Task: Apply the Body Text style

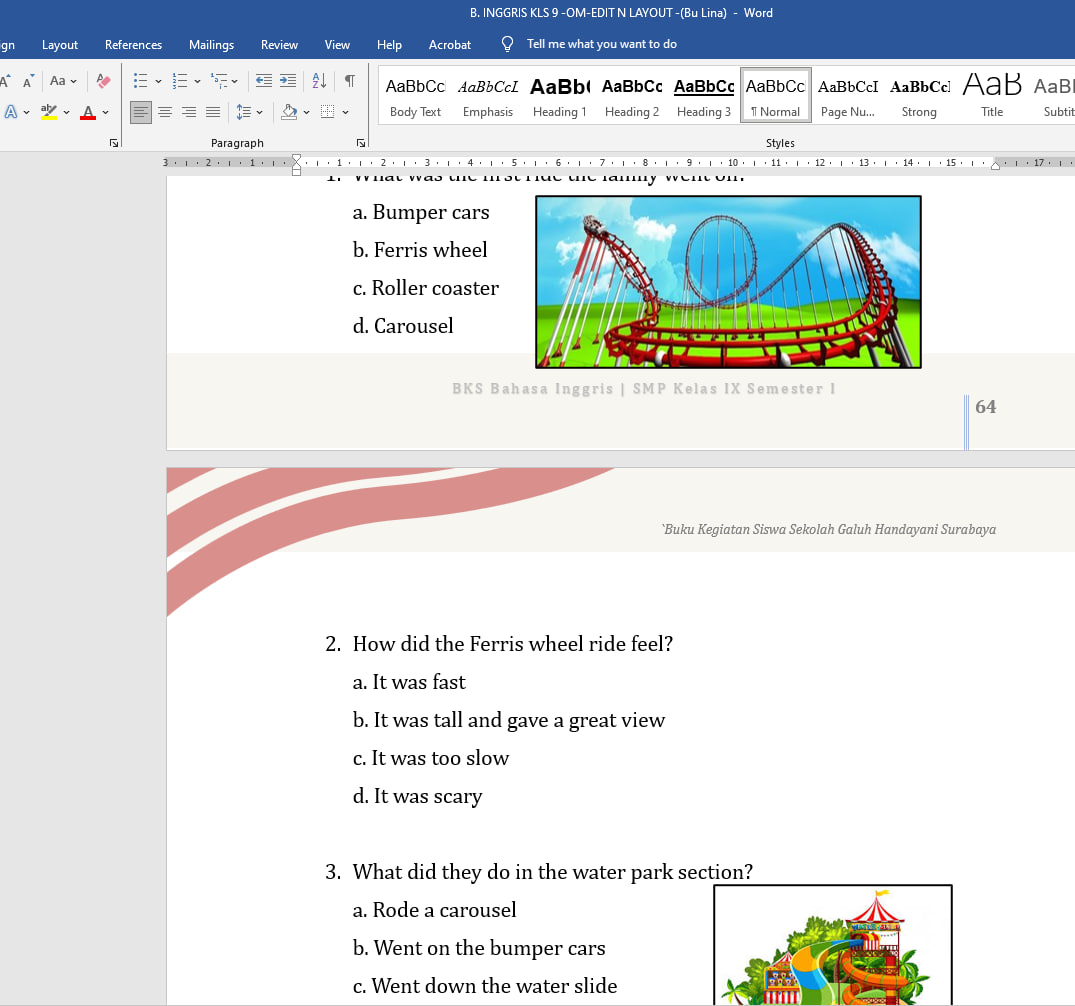Action: coord(415,95)
